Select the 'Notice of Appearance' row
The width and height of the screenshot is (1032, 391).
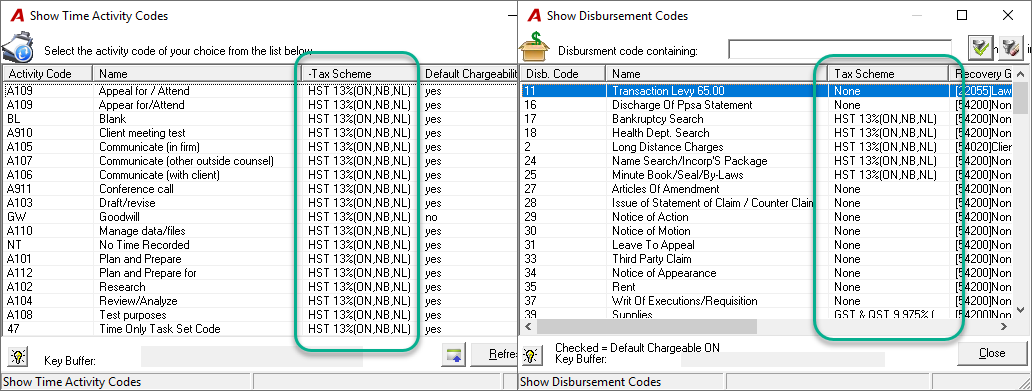point(767,273)
